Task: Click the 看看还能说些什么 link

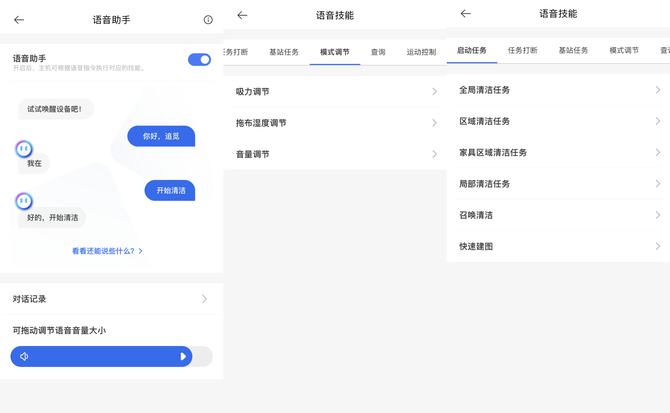Action: (107, 251)
